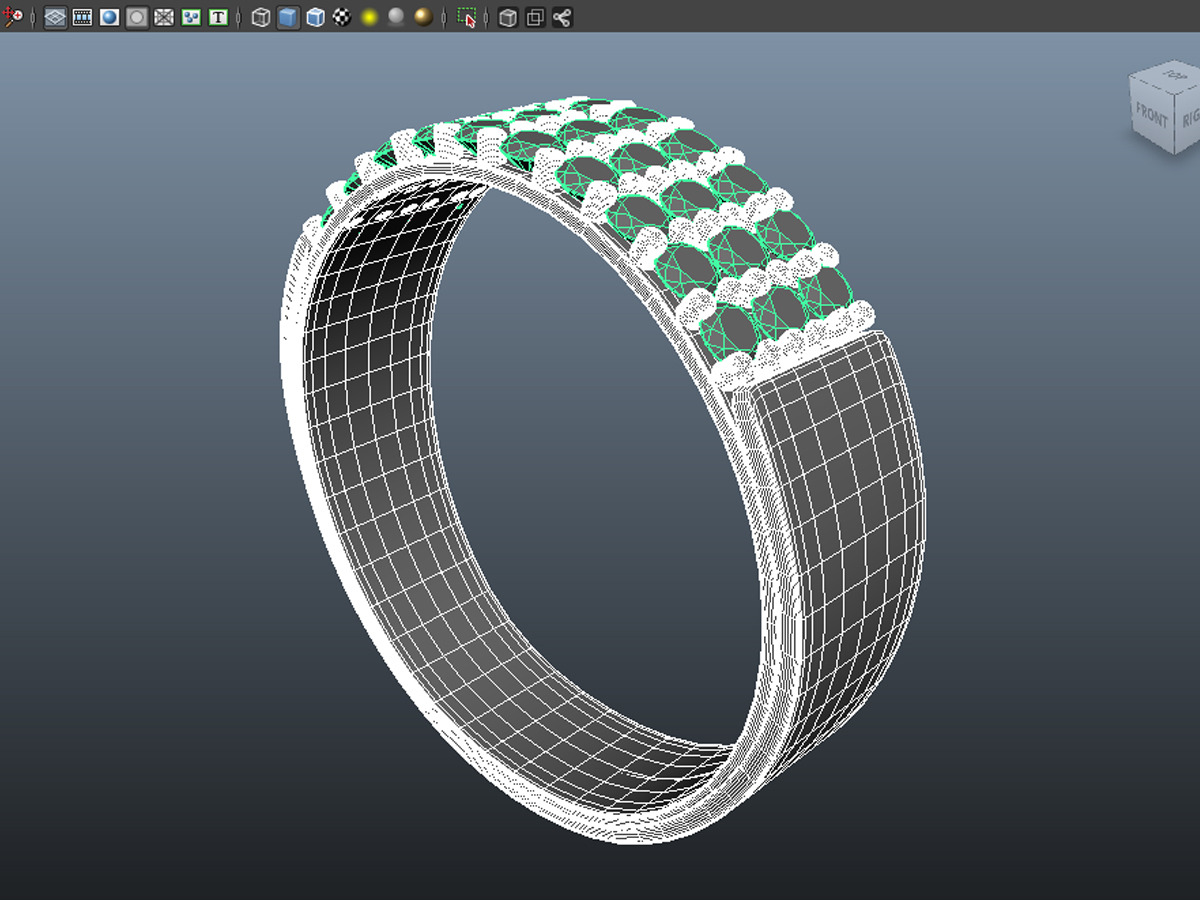Toggle the Gate Mask button
Viewport: 1200px width, 900px height.
(136, 17)
